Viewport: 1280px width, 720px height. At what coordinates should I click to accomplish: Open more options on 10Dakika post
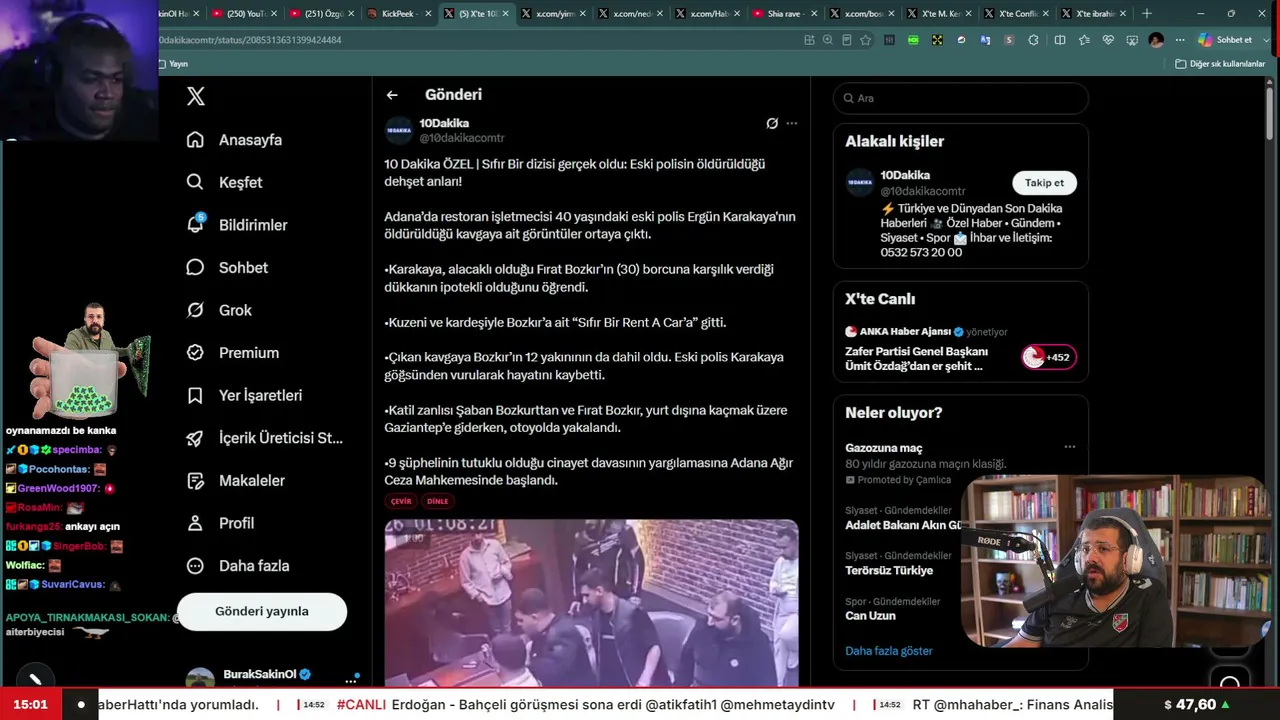tap(792, 123)
